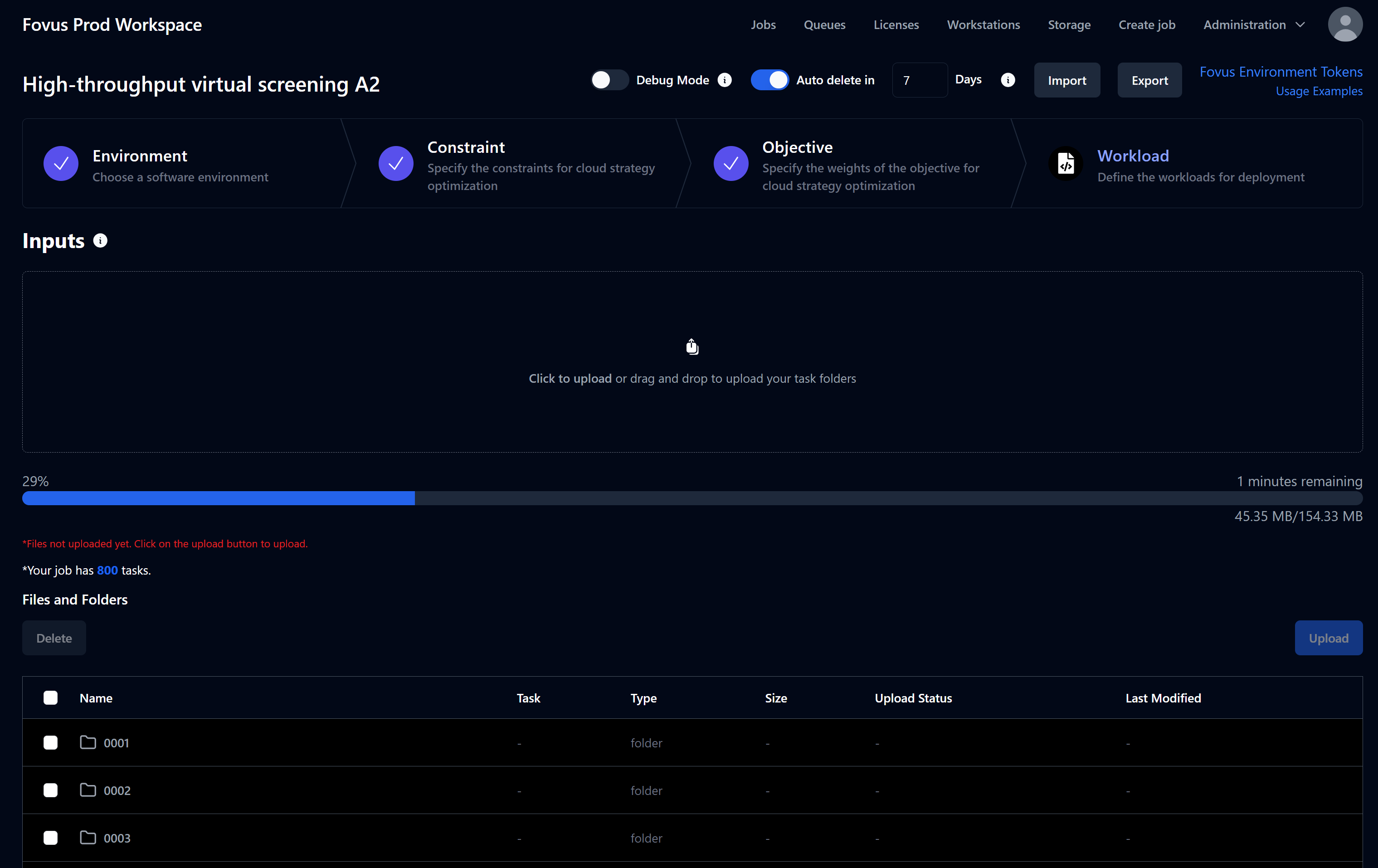Click the Files and Folders heading
The image size is (1378, 868).
point(75,599)
